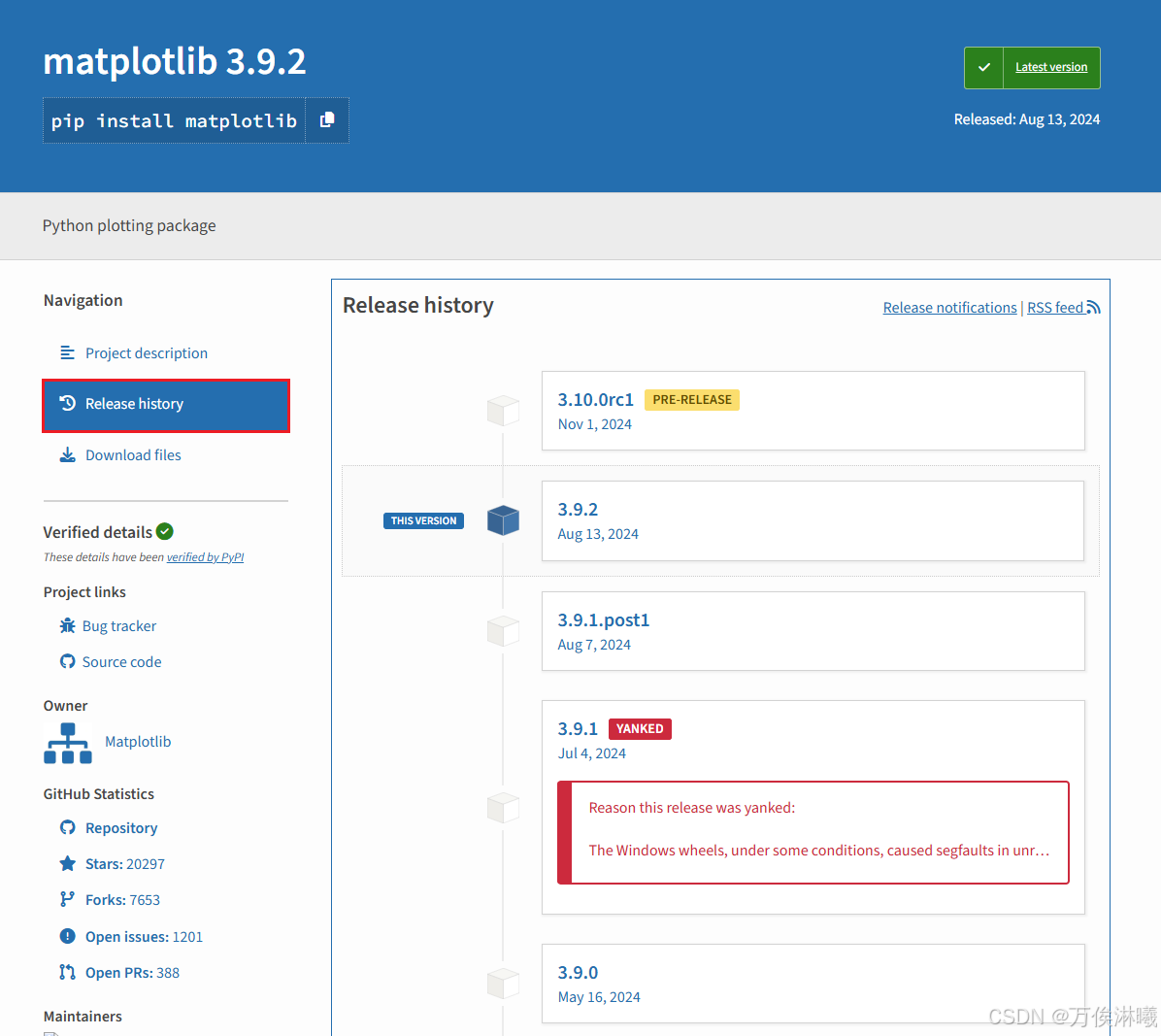Open the GitHub Repository link
This screenshot has width=1161, height=1036.
pyautogui.click(x=121, y=828)
